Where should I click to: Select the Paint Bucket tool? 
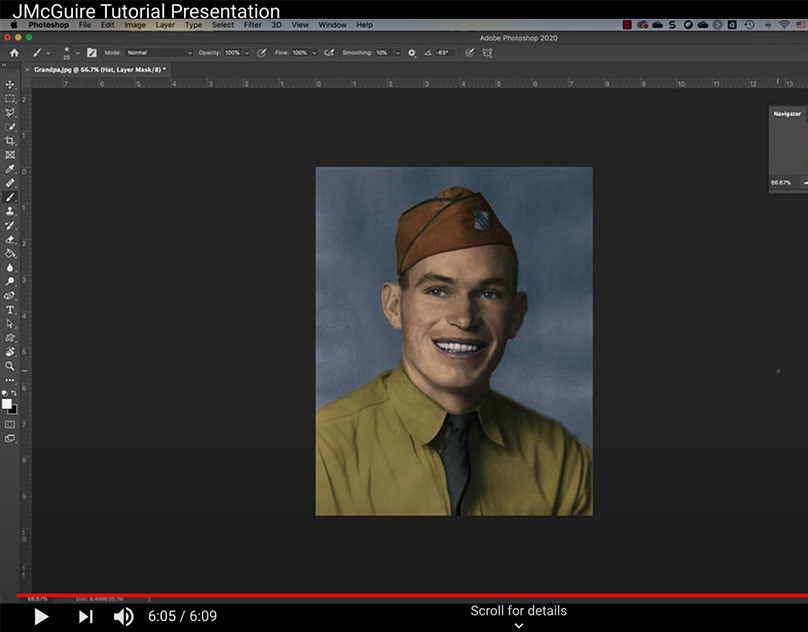[x=10, y=253]
